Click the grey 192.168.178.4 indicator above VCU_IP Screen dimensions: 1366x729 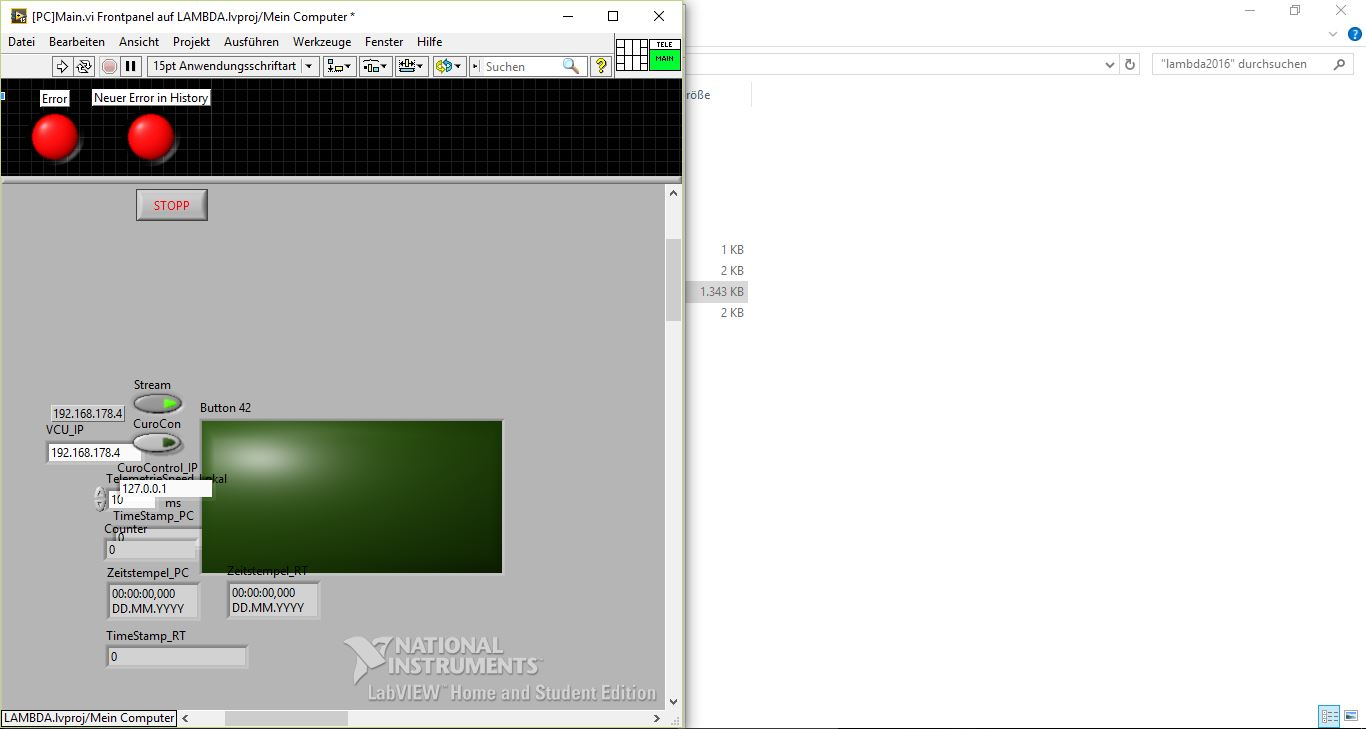pyautogui.click(x=88, y=413)
